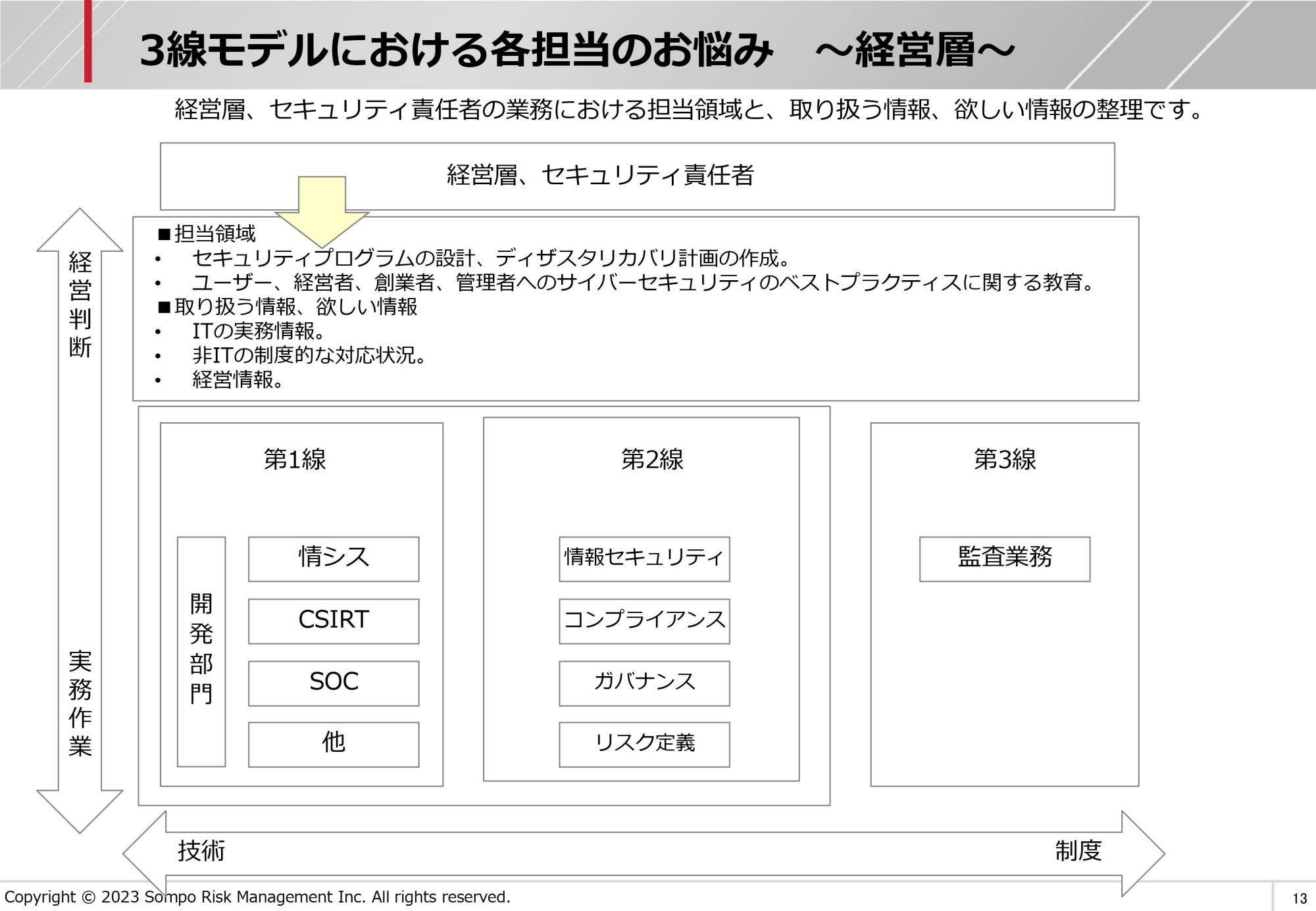Select the '第2線' heading
This screenshot has height=911, width=1316.
[x=652, y=459]
